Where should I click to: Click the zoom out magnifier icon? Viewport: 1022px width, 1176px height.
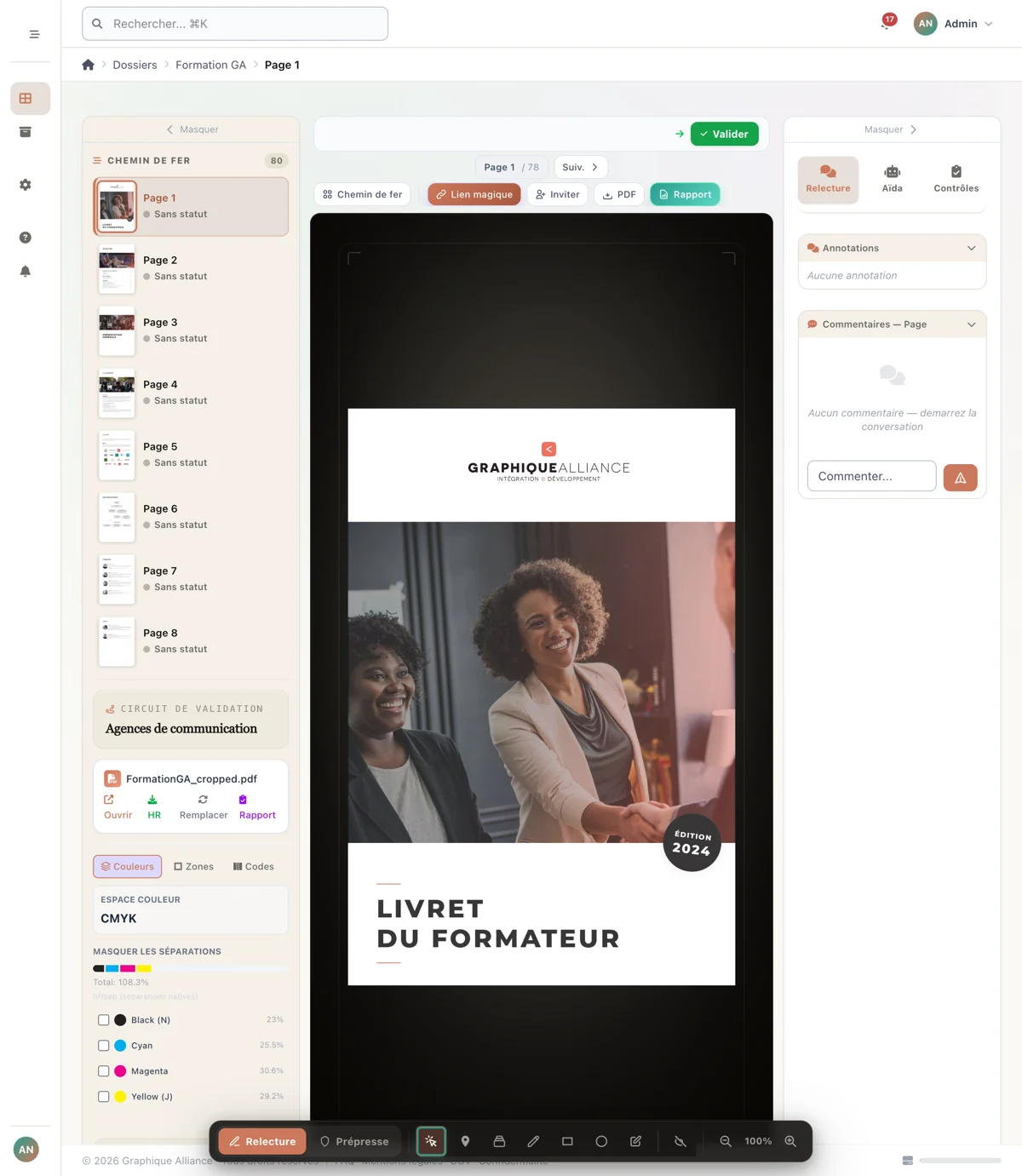point(726,1141)
